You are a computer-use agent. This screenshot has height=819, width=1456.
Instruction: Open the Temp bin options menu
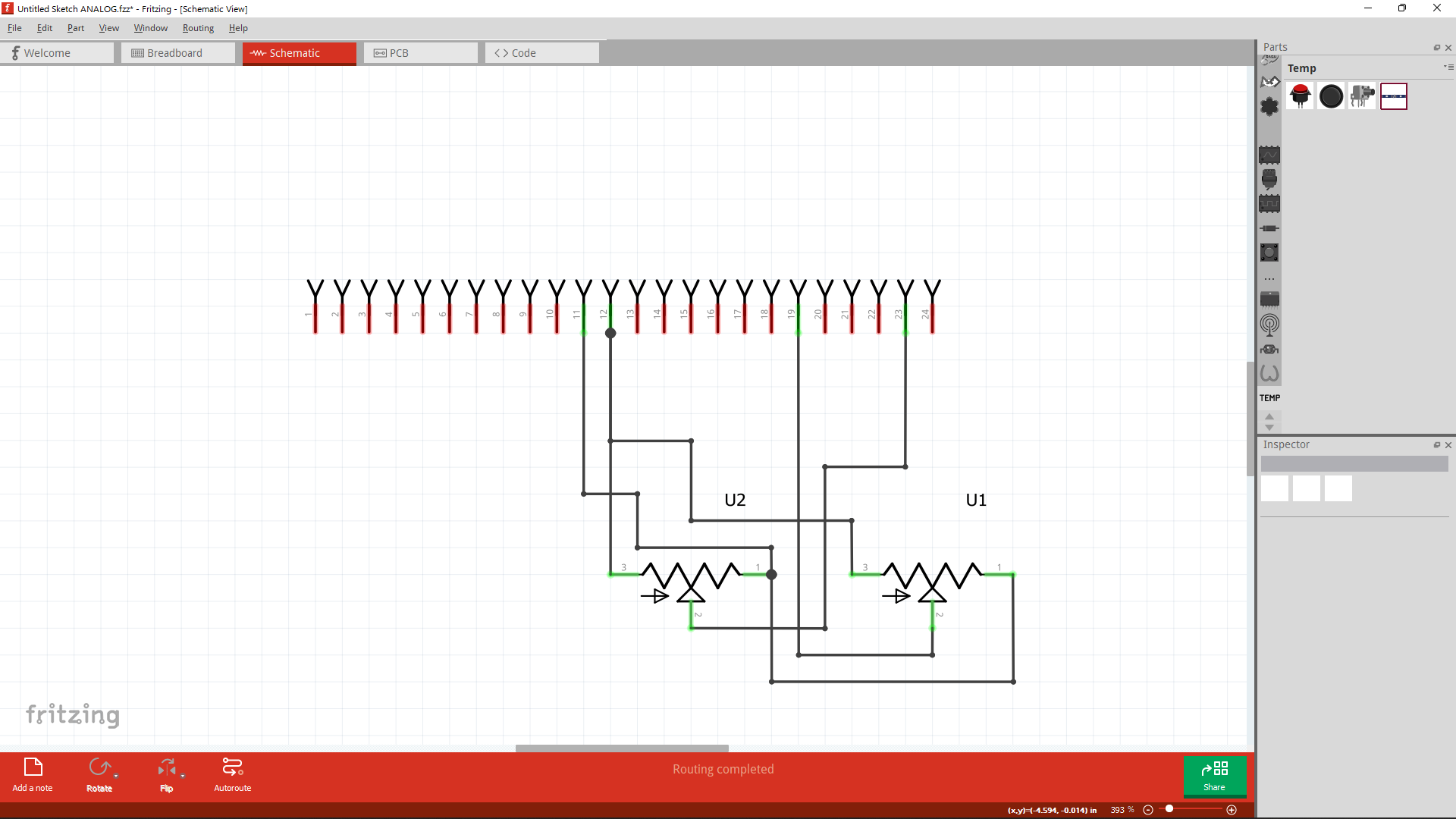coord(1448,67)
